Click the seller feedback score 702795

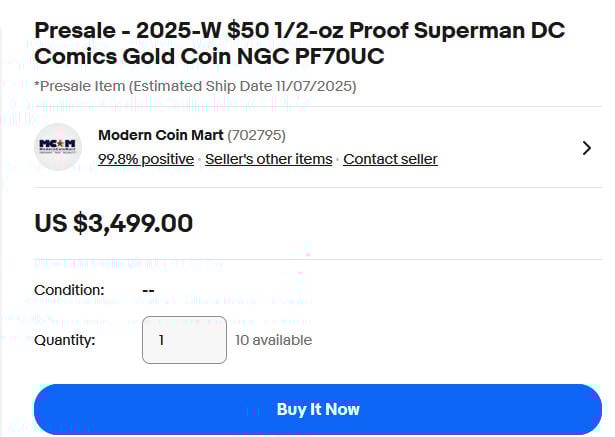click(x=259, y=135)
